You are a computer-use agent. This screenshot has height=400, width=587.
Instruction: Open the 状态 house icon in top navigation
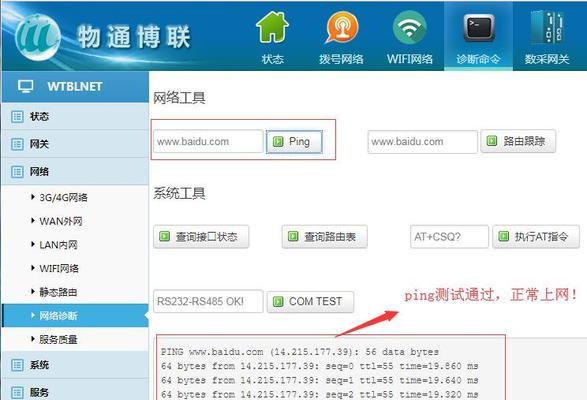click(x=272, y=27)
